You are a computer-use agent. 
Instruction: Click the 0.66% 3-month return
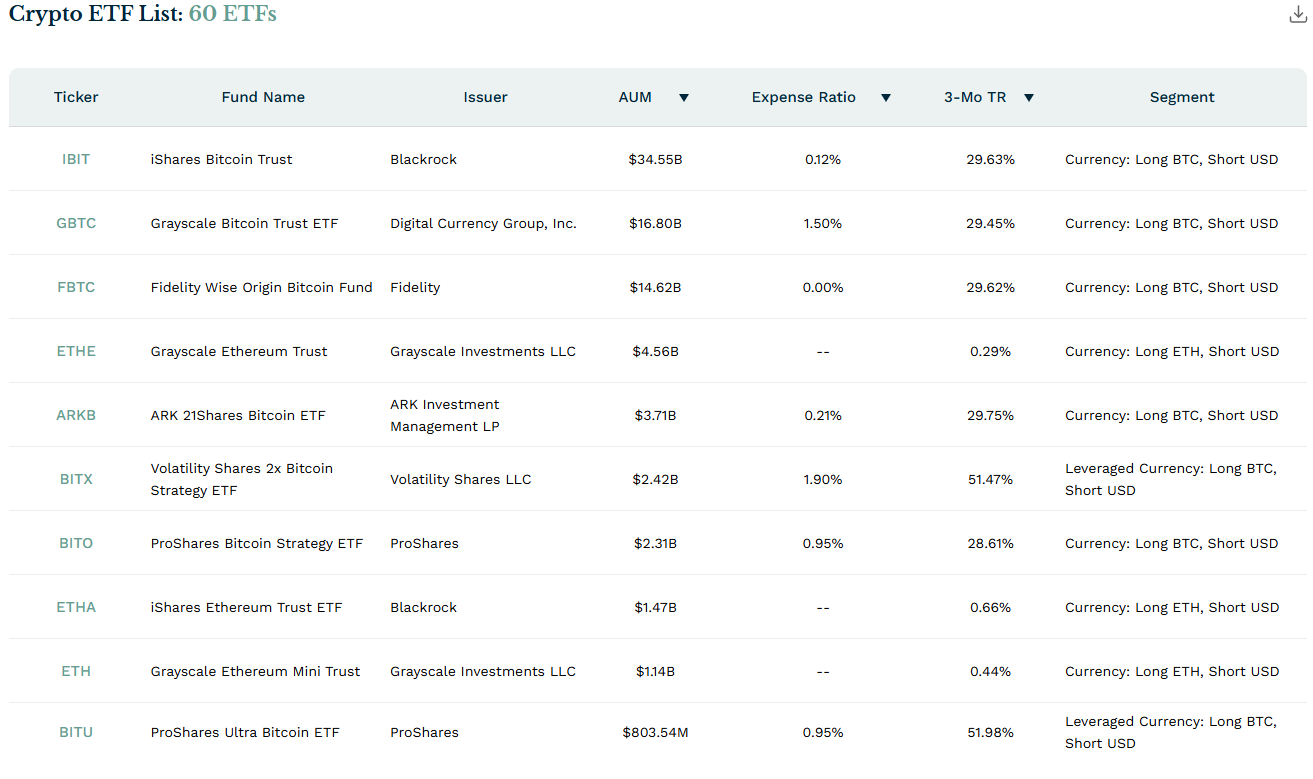(x=990, y=607)
